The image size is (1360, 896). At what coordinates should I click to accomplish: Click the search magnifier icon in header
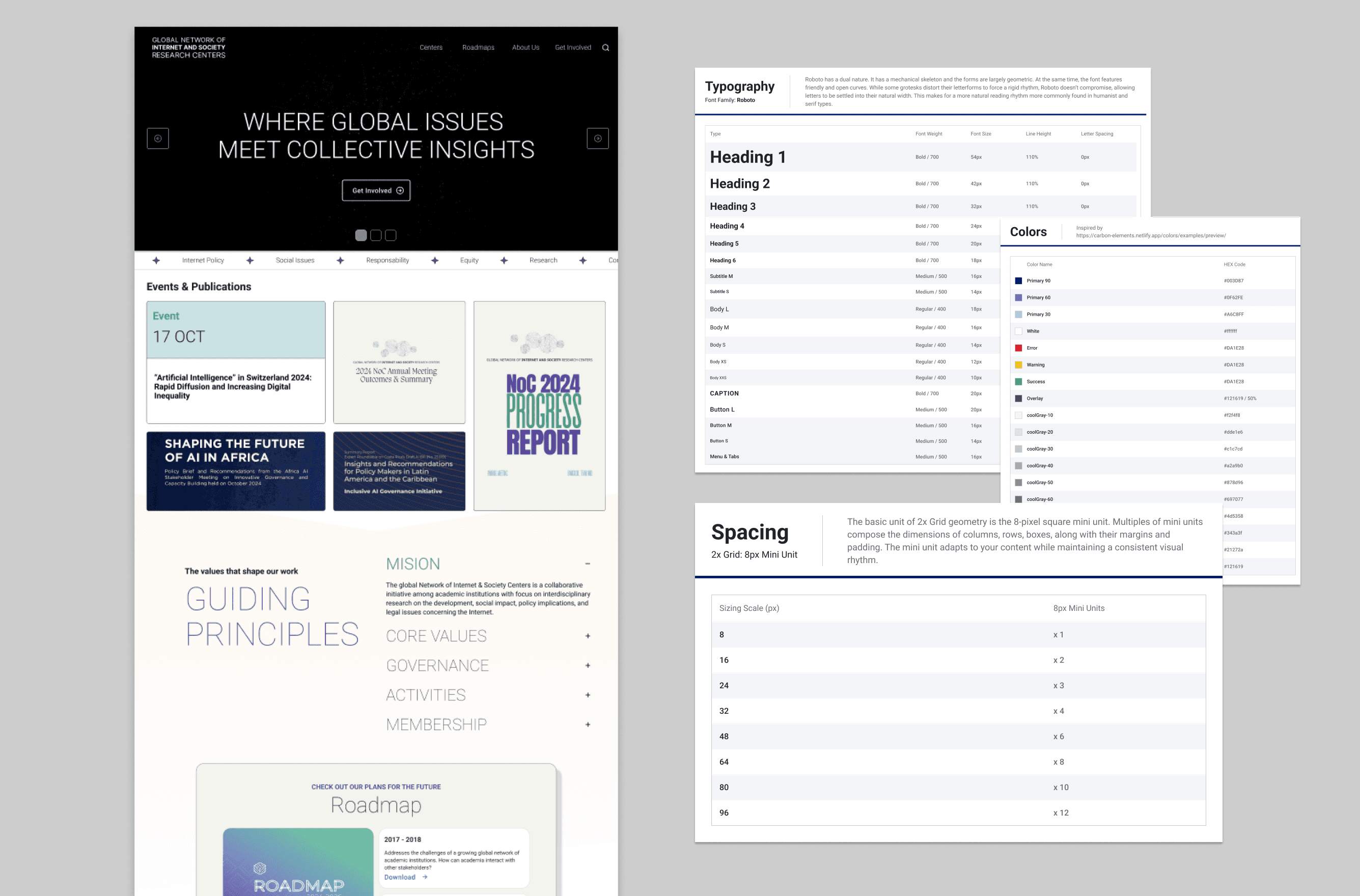605,47
